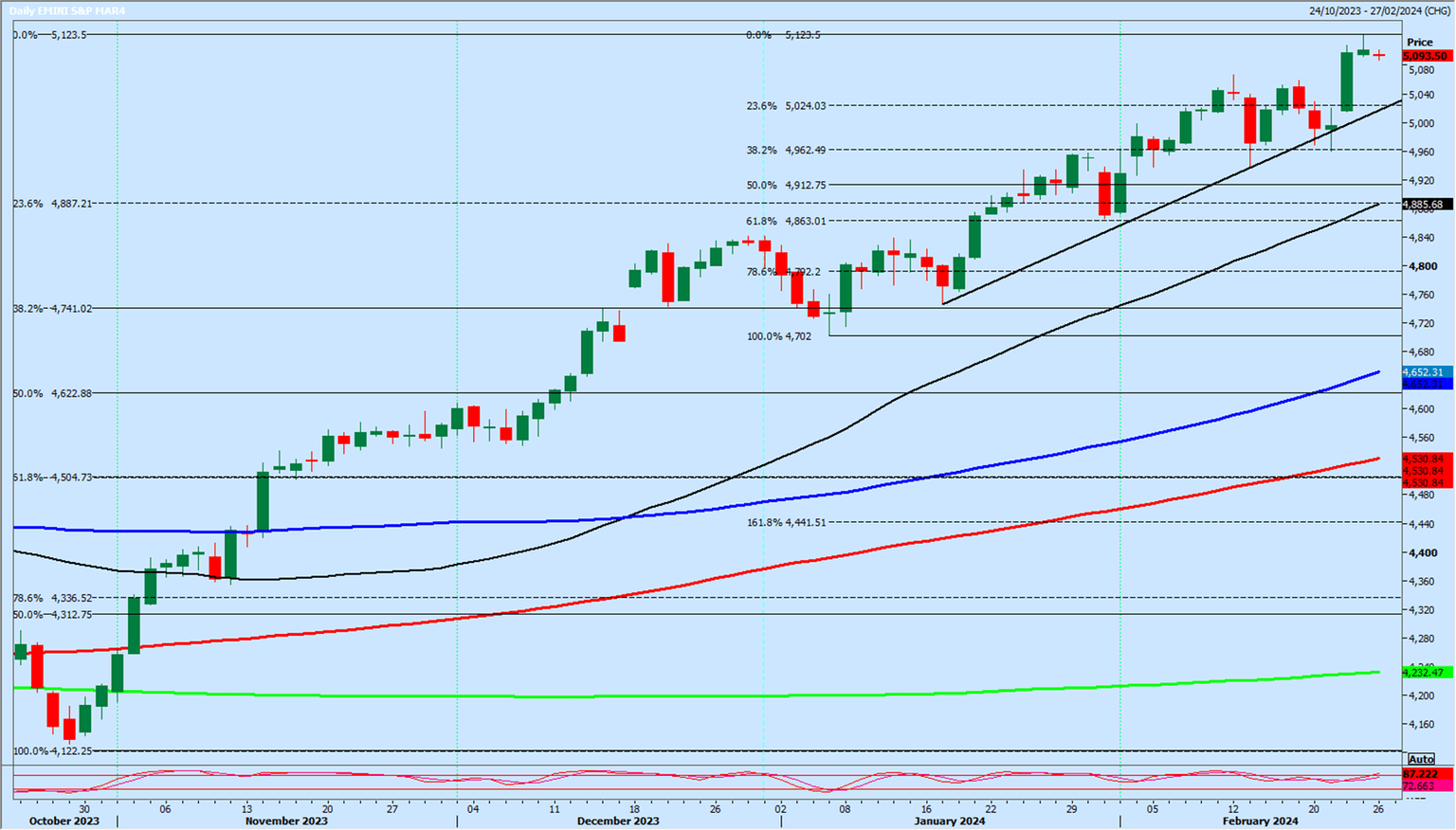Click the 06 date tick on time axis
Screen dimensions: 1456x830
tap(165, 809)
